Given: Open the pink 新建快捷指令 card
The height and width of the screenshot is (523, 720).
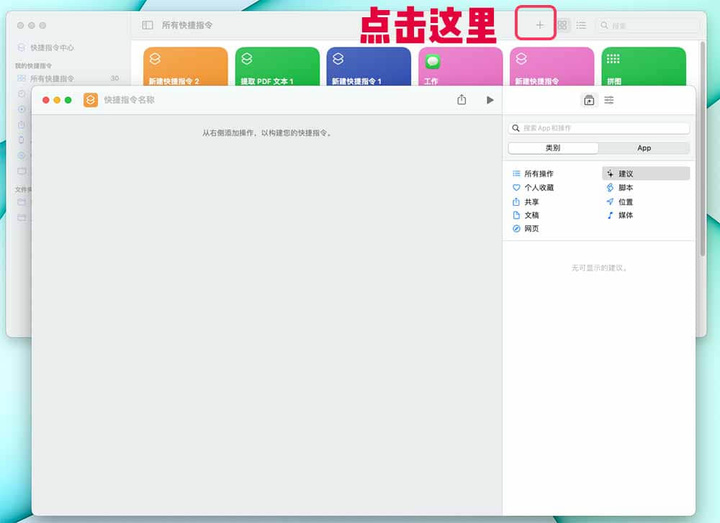Looking at the screenshot, I should coord(552,67).
